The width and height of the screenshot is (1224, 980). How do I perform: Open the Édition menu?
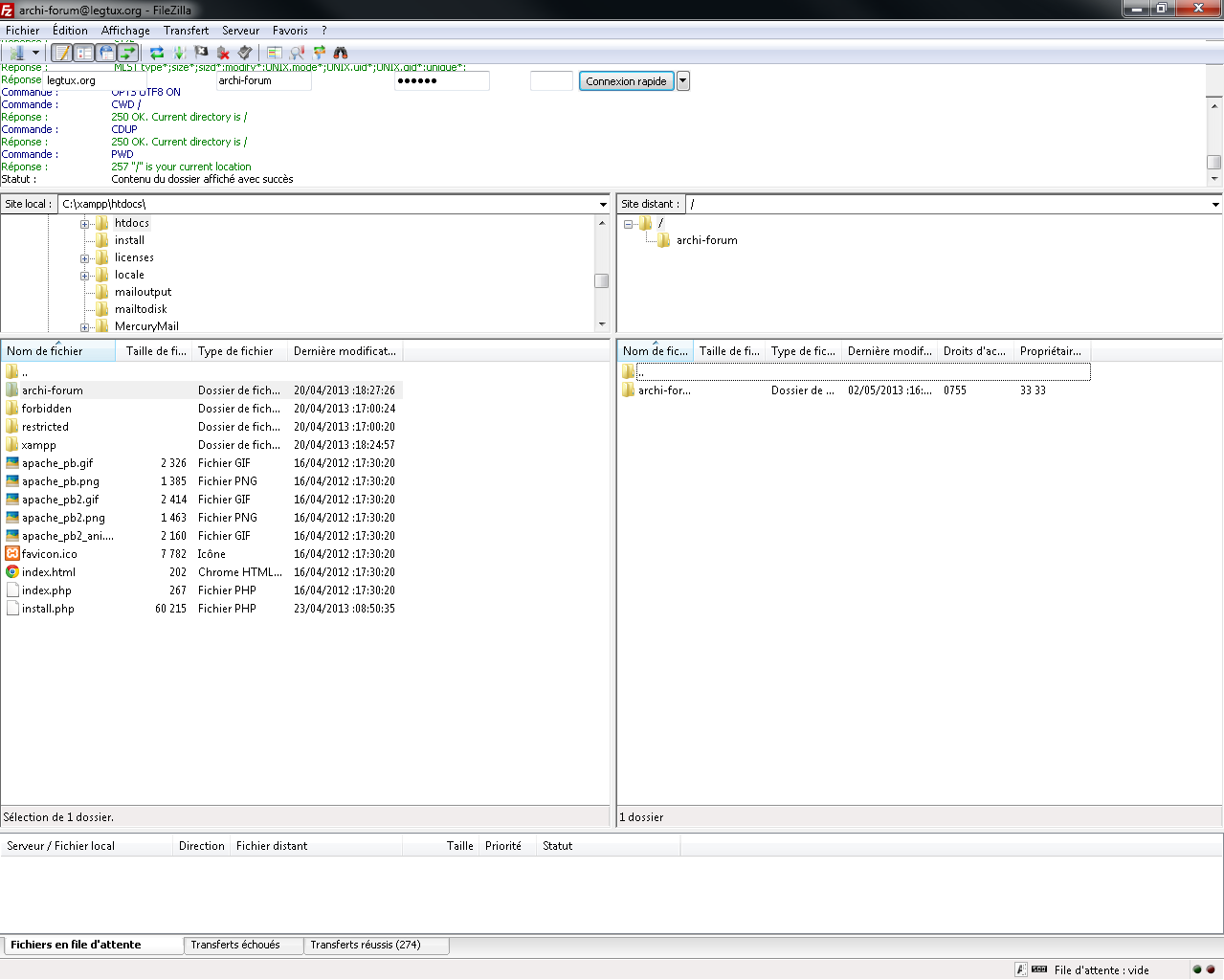[70, 31]
